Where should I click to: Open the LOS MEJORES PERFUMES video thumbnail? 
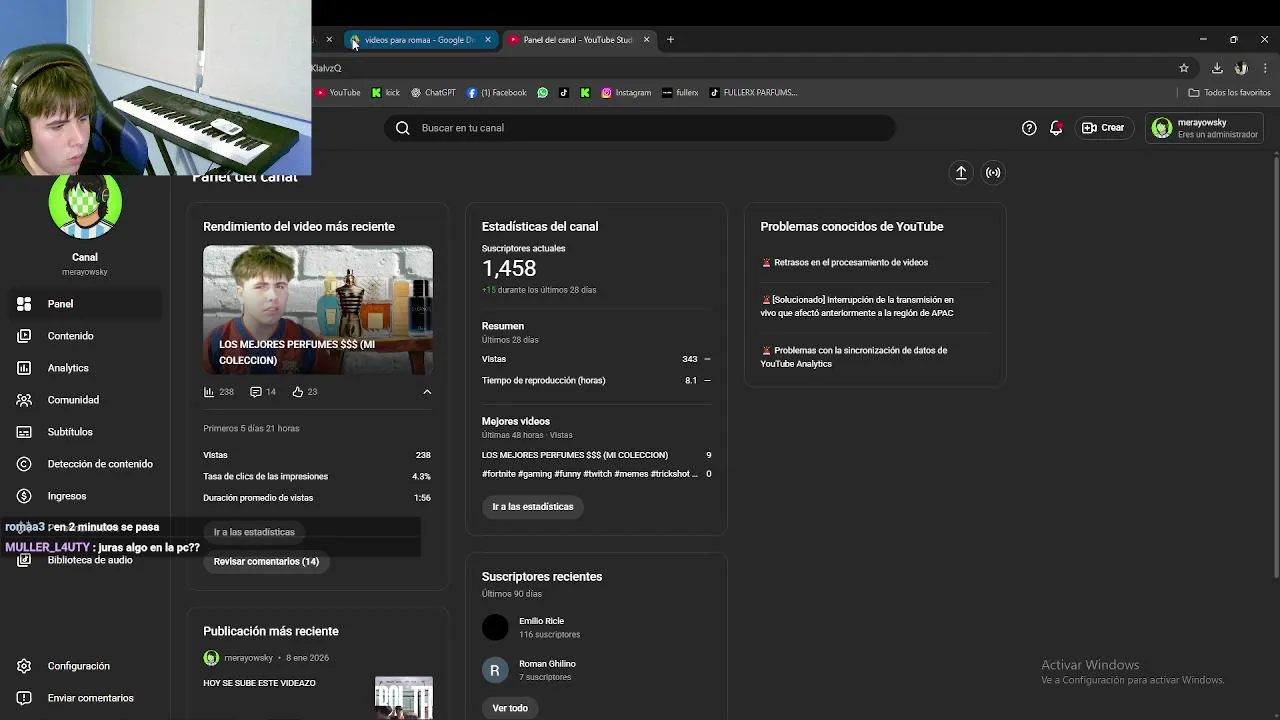pyautogui.click(x=318, y=310)
